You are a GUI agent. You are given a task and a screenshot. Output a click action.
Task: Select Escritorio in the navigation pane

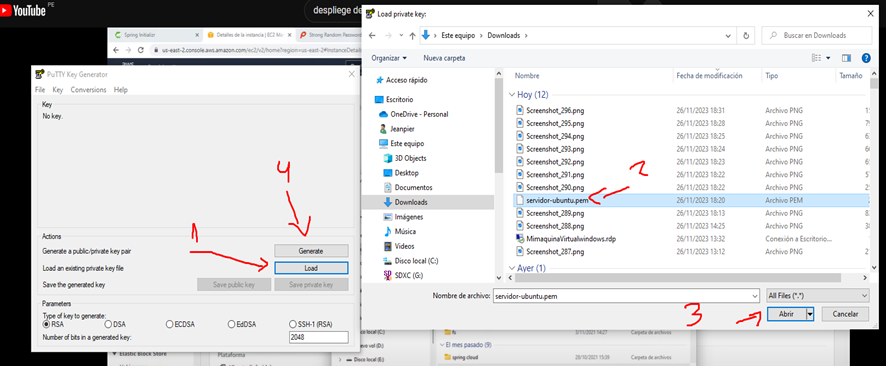coord(394,99)
